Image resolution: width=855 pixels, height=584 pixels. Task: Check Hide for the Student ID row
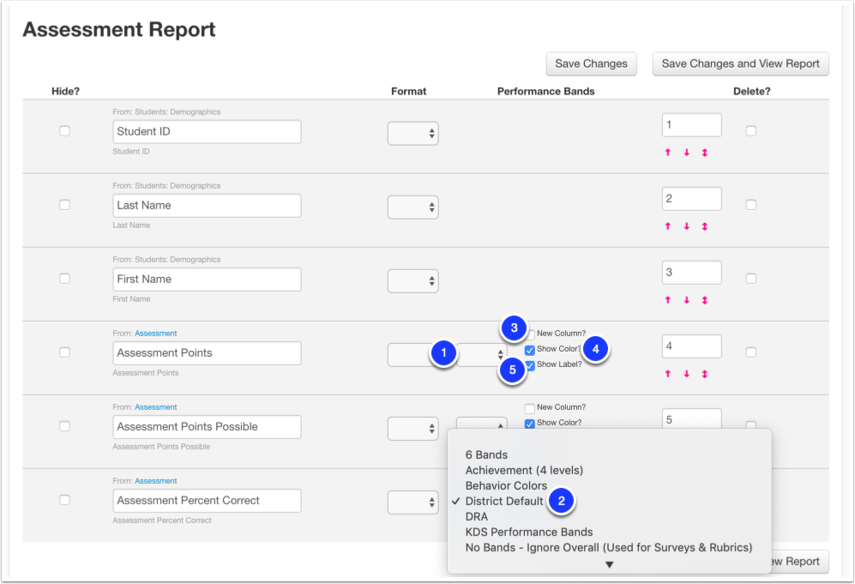point(64,130)
